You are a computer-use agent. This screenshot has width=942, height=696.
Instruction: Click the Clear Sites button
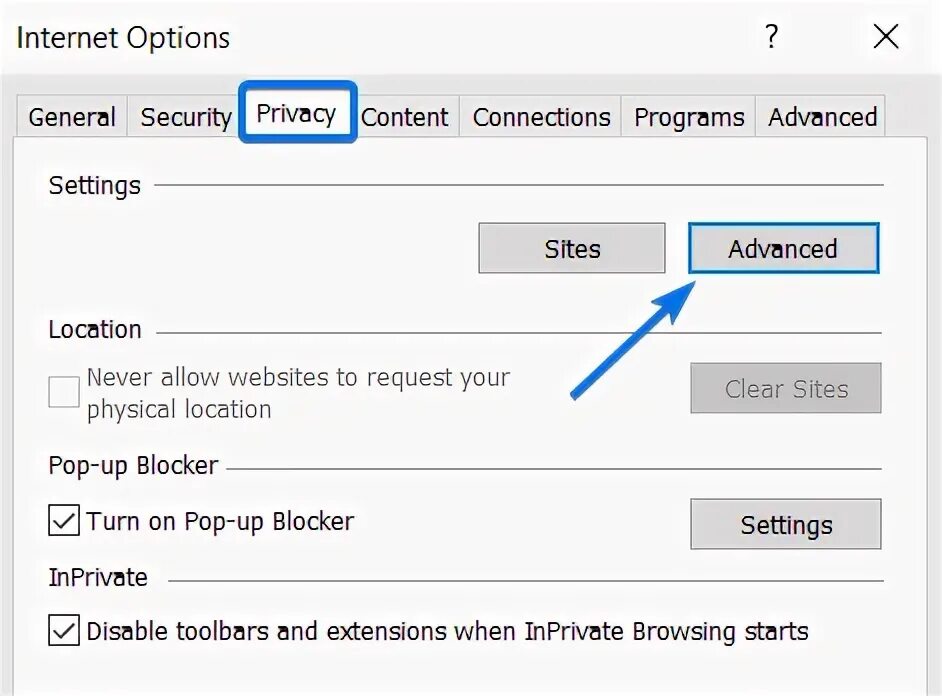click(x=786, y=389)
